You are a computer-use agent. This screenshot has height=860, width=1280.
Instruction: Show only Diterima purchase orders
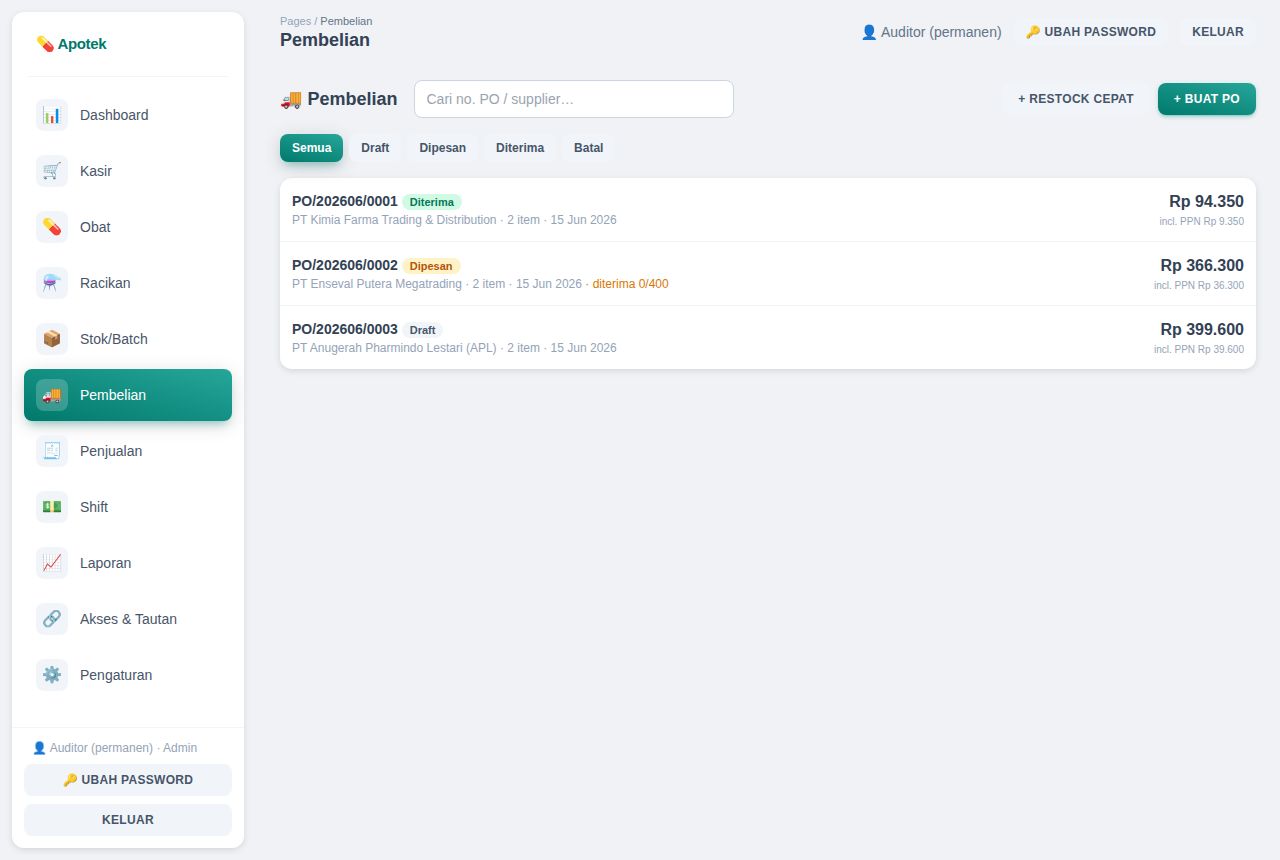click(520, 148)
